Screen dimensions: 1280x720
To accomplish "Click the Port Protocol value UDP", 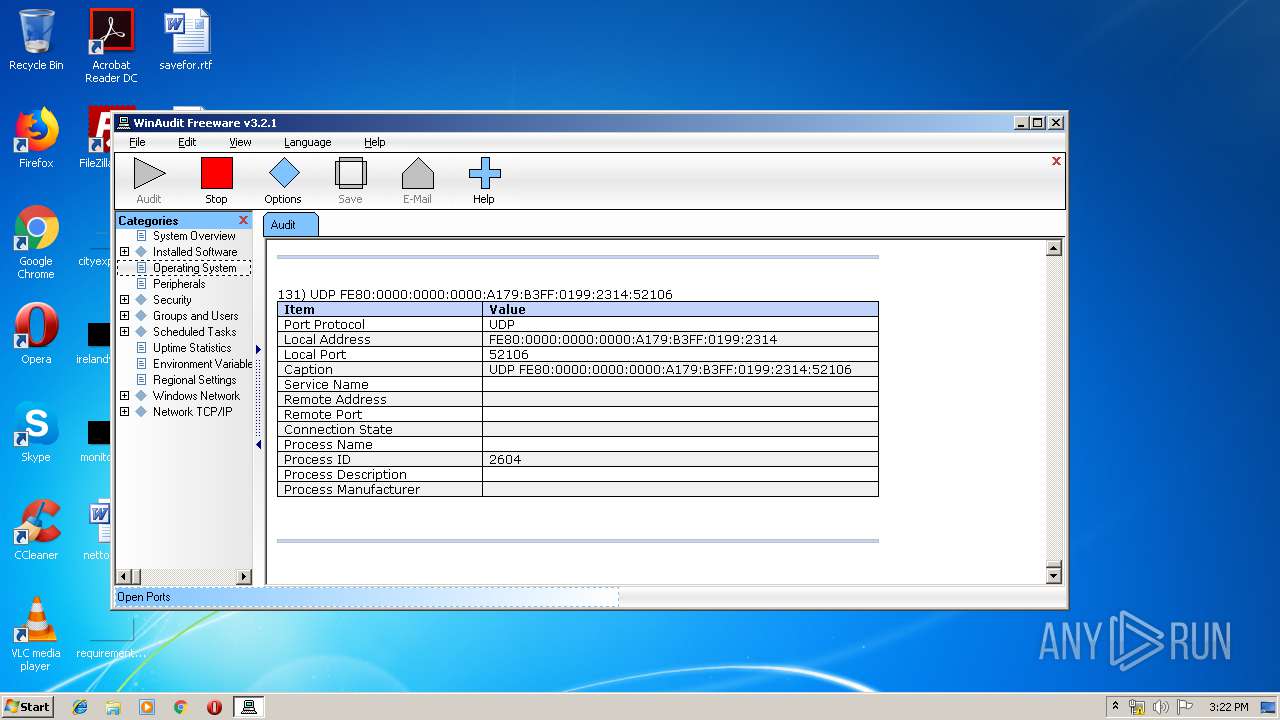I will (502, 325).
